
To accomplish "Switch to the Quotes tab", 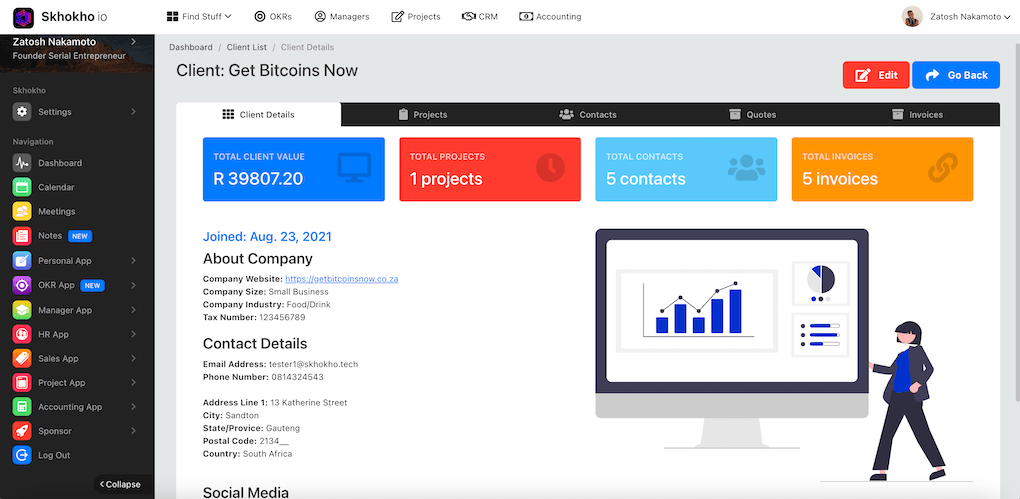I will (x=753, y=115).
